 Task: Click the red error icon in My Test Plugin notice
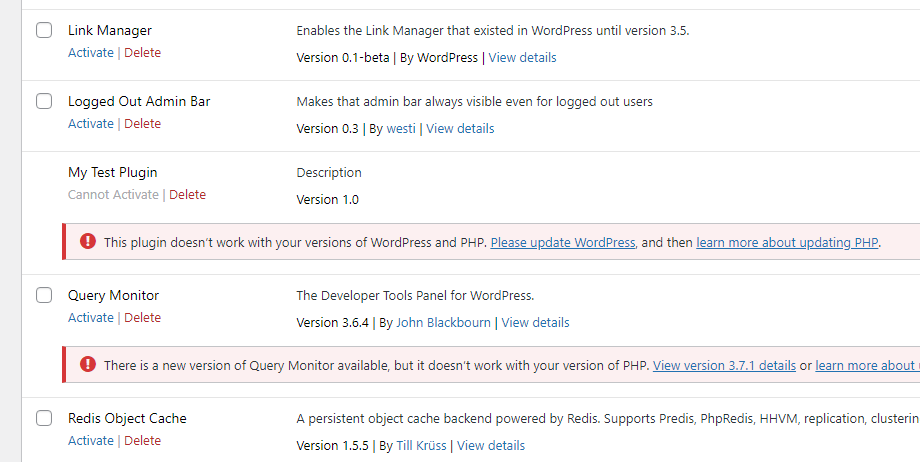88,242
